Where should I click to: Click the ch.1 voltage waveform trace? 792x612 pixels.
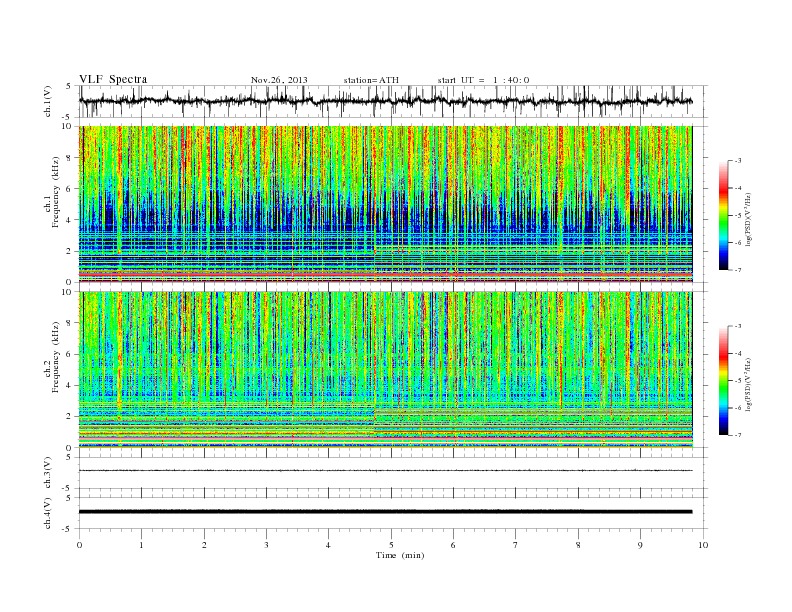click(x=385, y=101)
